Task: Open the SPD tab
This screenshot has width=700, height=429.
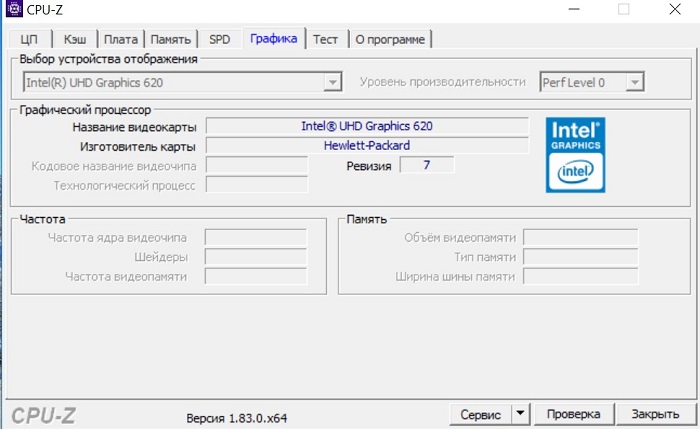Action: (x=220, y=39)
